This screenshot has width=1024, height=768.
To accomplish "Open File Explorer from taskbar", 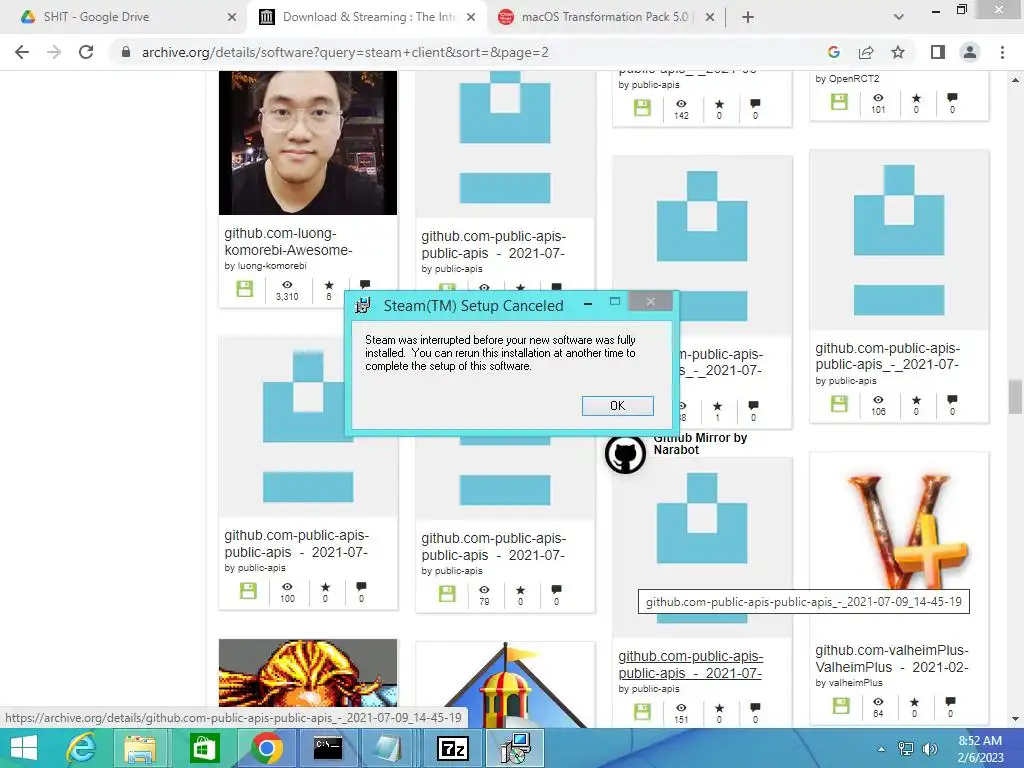I will click(x=141, y=748).
